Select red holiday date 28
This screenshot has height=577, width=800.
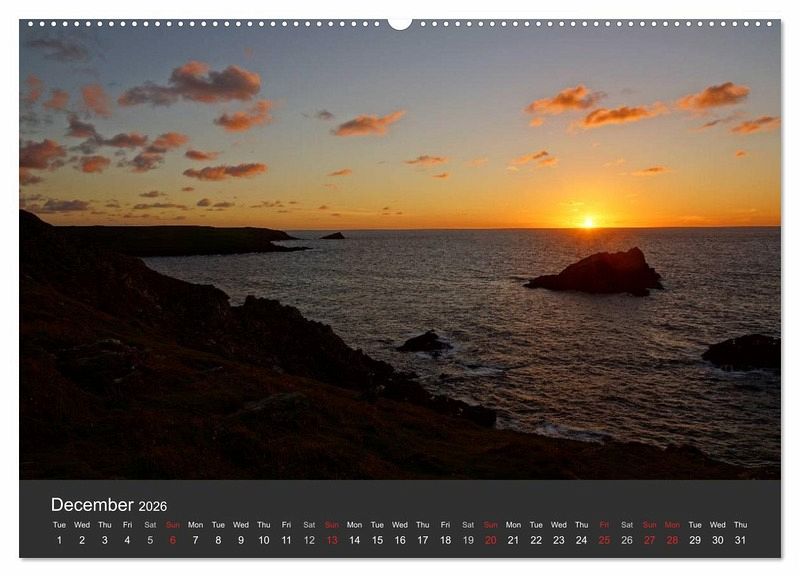click(672, 540)
